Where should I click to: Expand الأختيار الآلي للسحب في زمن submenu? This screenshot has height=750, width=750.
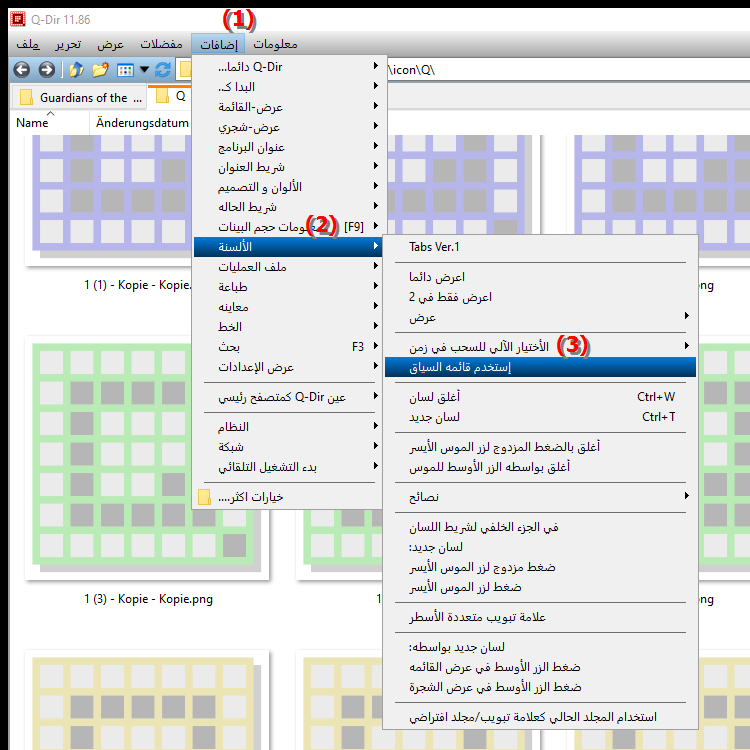(x=540, y=347)
